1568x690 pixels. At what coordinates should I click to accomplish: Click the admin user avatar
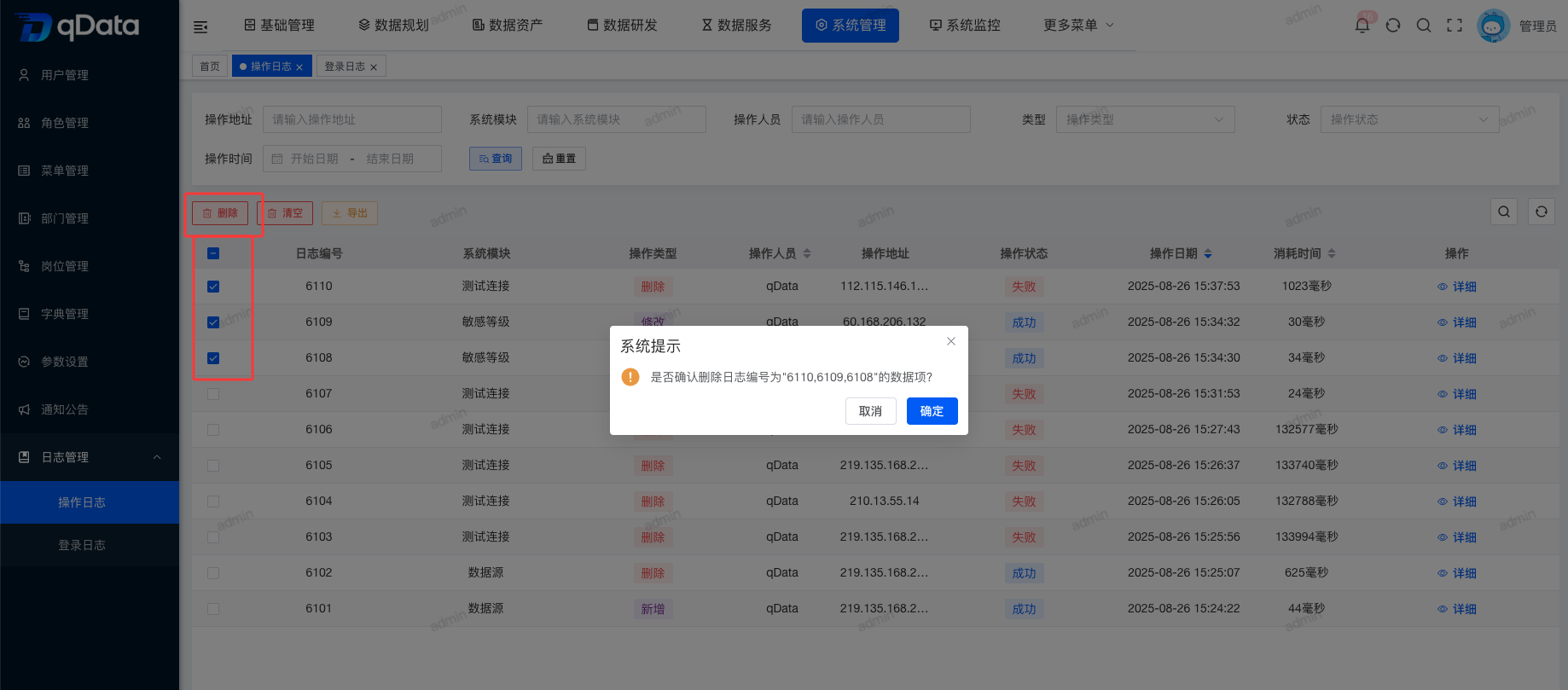(1494, 26)
